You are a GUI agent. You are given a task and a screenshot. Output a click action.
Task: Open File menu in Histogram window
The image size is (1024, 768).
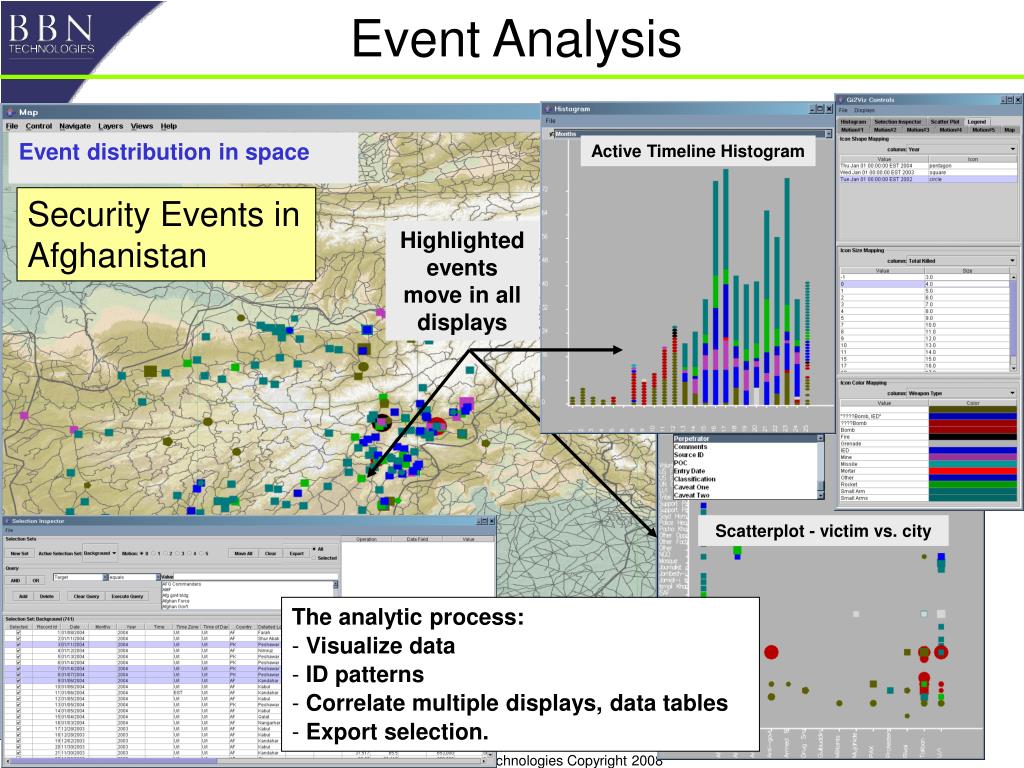click(x=551, y=120)
